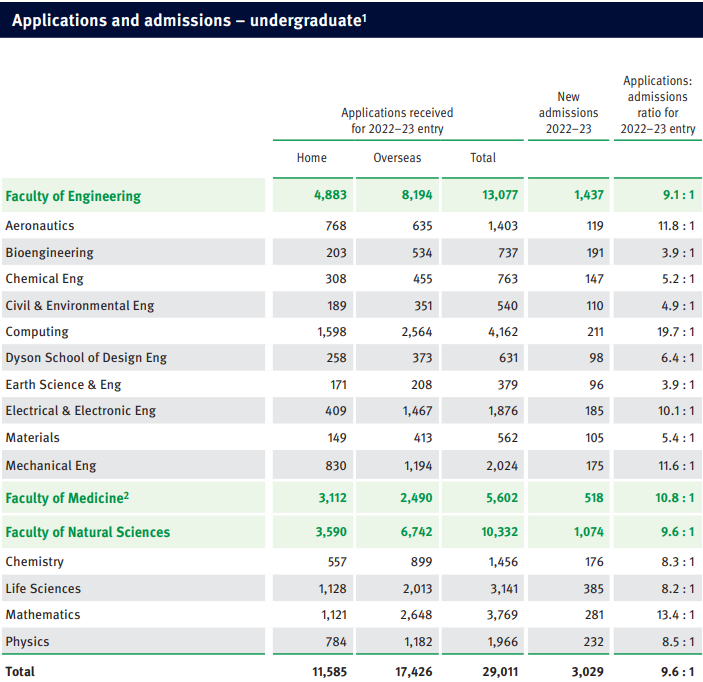Screen dimensions: 703x682
Task: Click the Faculty of Natural Sciences label
Action: [88, 532]
